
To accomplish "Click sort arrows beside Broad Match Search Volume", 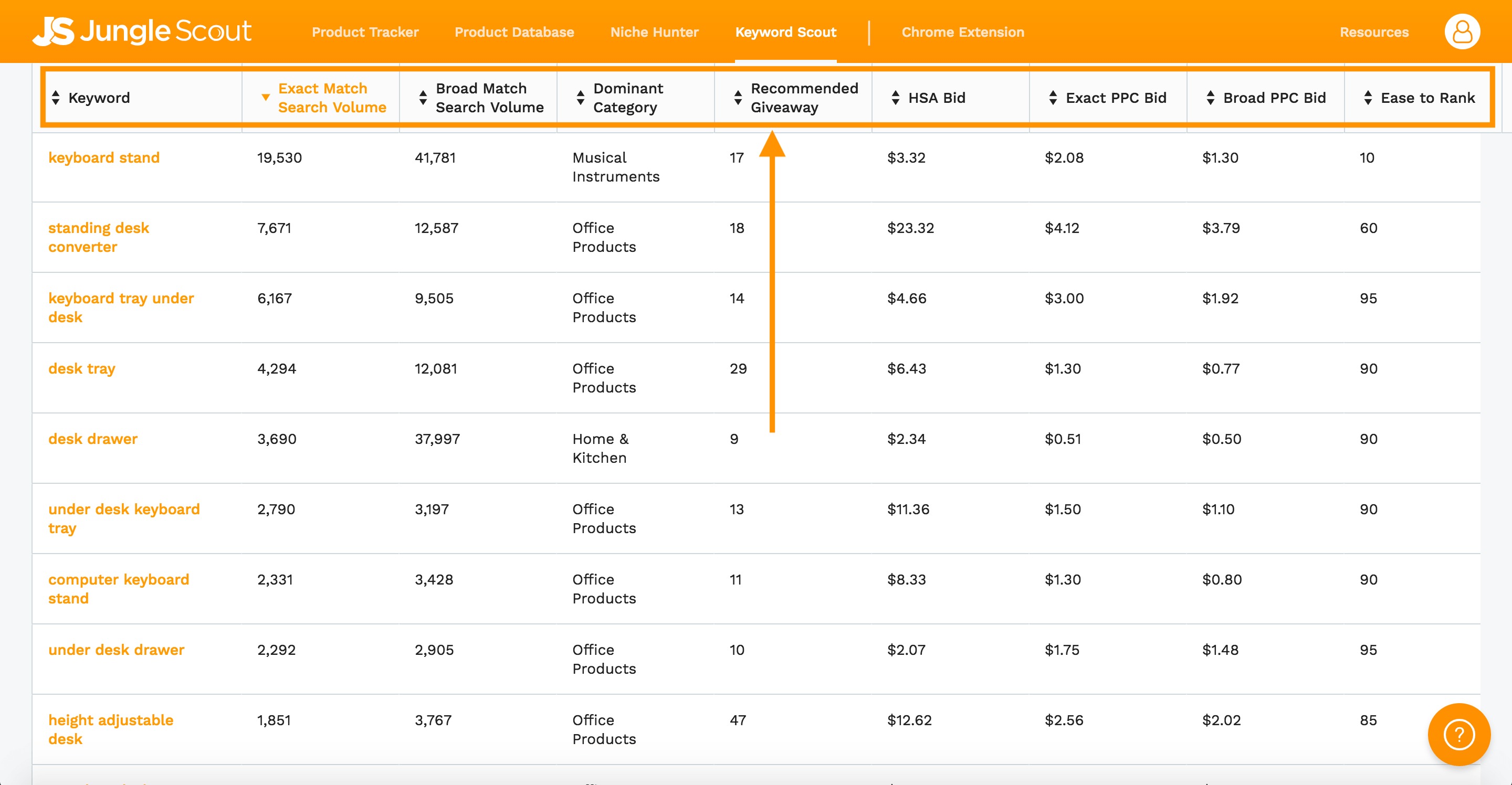I will coord(423,98).
